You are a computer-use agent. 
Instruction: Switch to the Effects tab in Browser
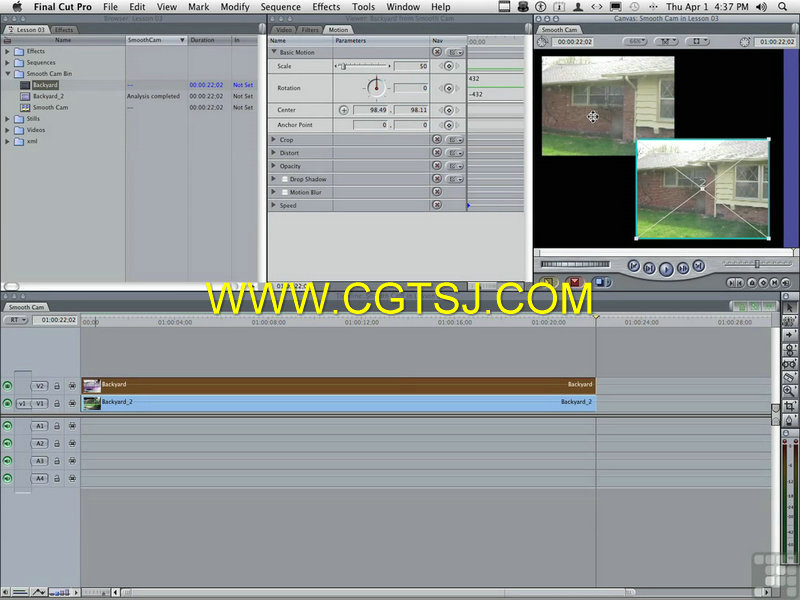(64, 30)
